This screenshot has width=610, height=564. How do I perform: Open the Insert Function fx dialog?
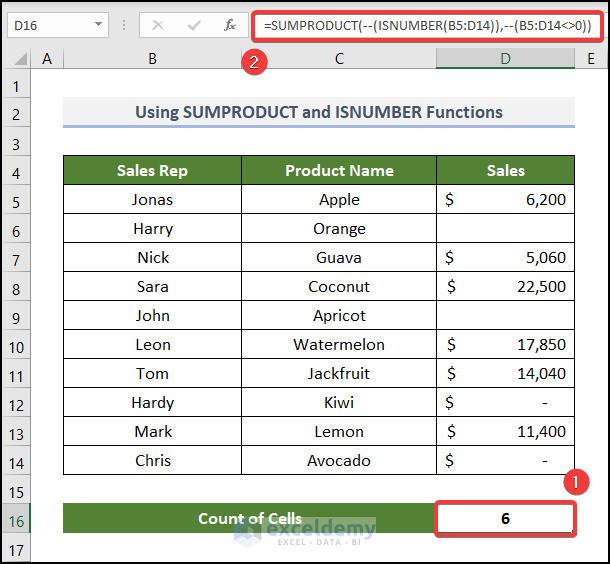pos(230,26)
